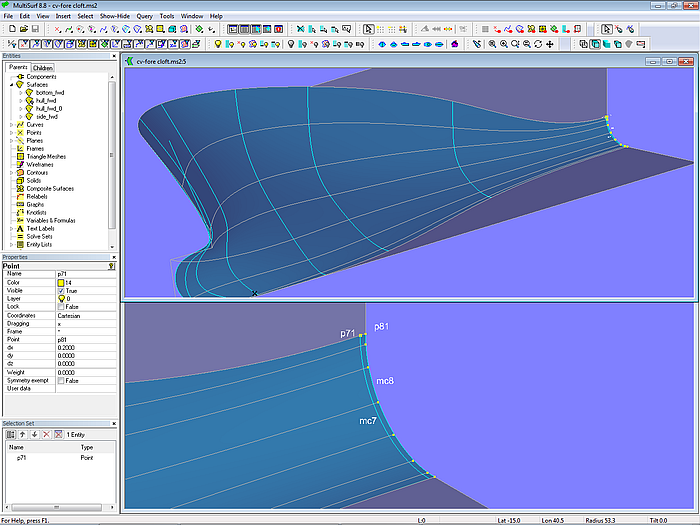
Task: Collapse the Surfaces tree node
Action: coord(11,85)
